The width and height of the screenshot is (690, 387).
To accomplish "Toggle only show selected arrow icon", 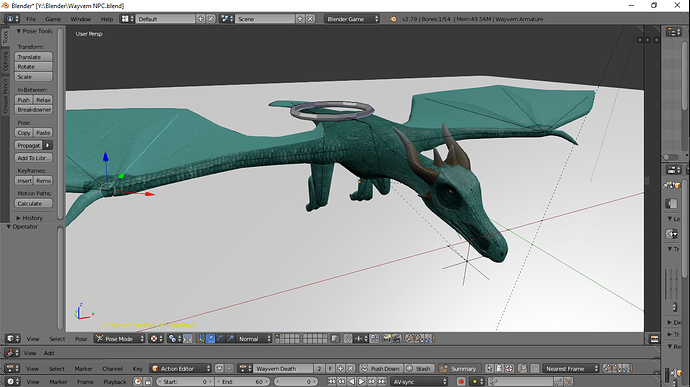I will (489, 369).
